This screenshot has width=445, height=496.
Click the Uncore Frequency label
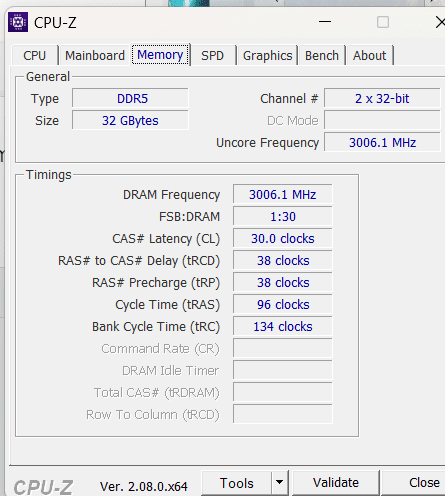point(267,143)
